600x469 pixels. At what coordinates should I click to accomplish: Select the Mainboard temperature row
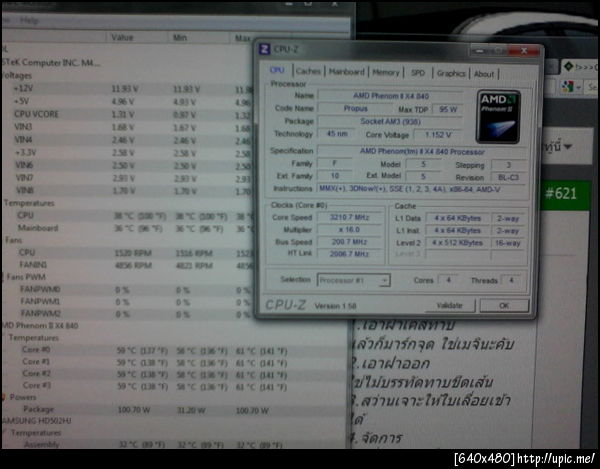(128, 228)
